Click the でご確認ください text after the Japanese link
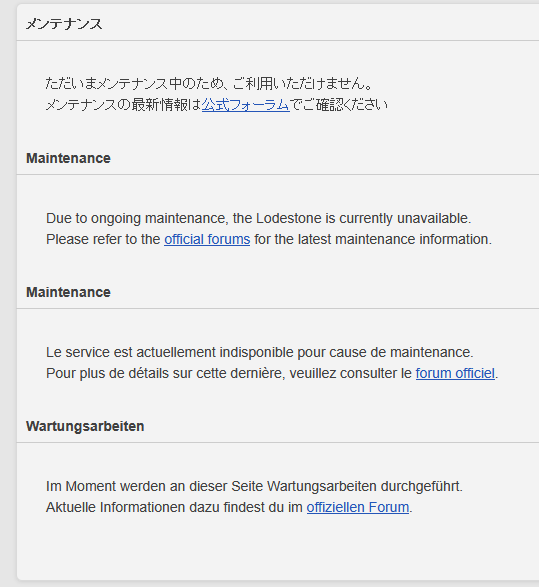This screenshot has width=539, height=587. tap(339, 105)
